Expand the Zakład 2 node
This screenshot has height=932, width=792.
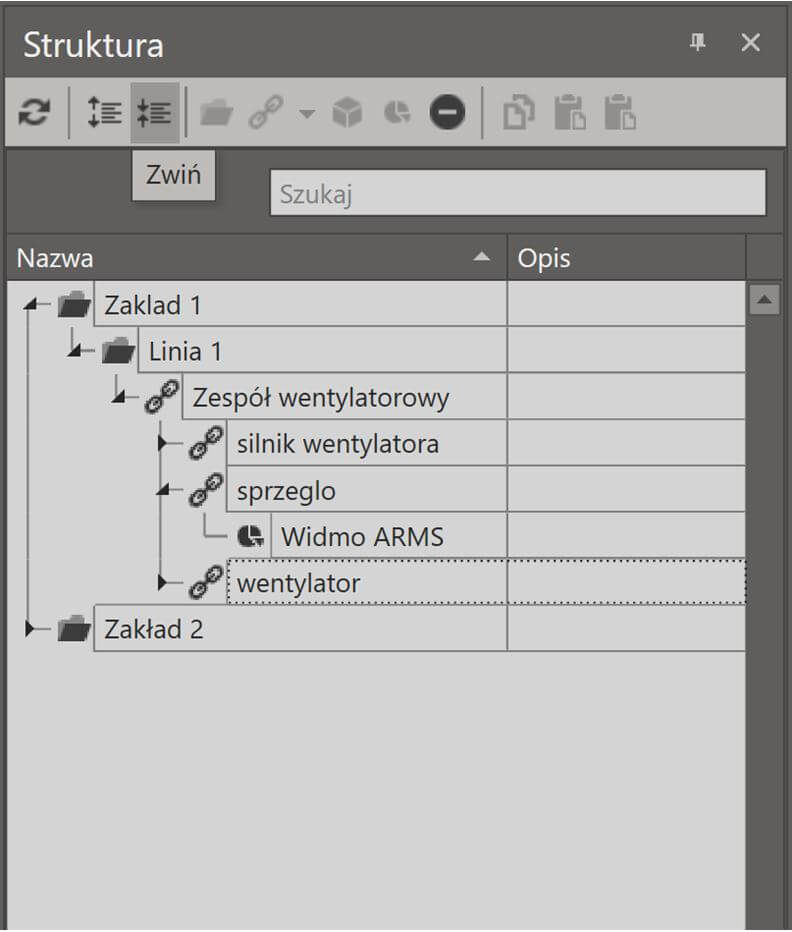(29, 629)
